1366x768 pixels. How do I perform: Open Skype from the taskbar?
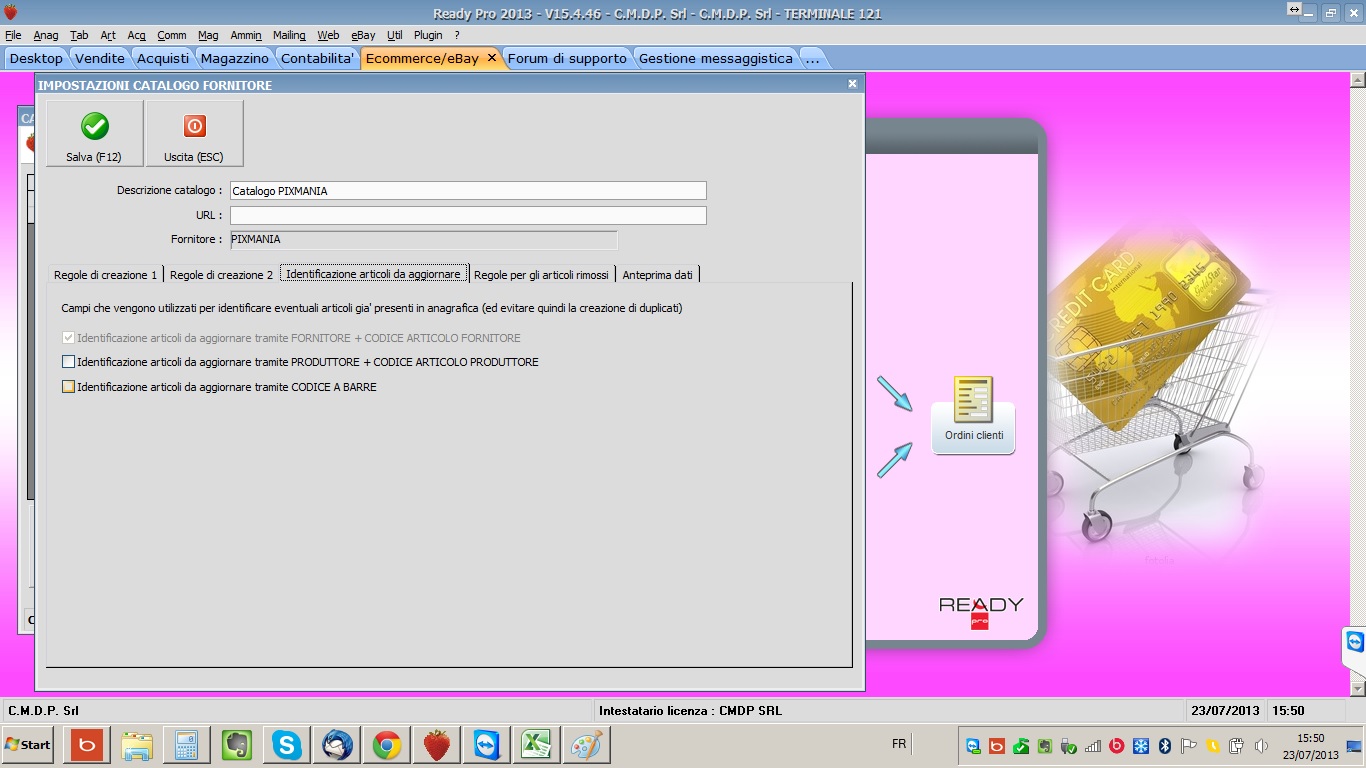tap(287, 745)
